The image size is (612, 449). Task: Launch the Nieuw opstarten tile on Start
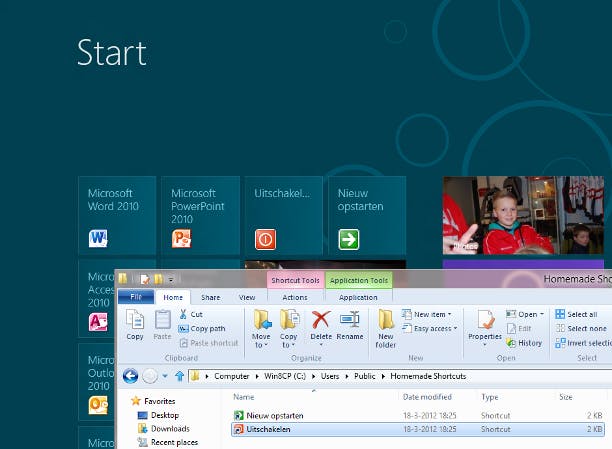click(x=367, y=216)
